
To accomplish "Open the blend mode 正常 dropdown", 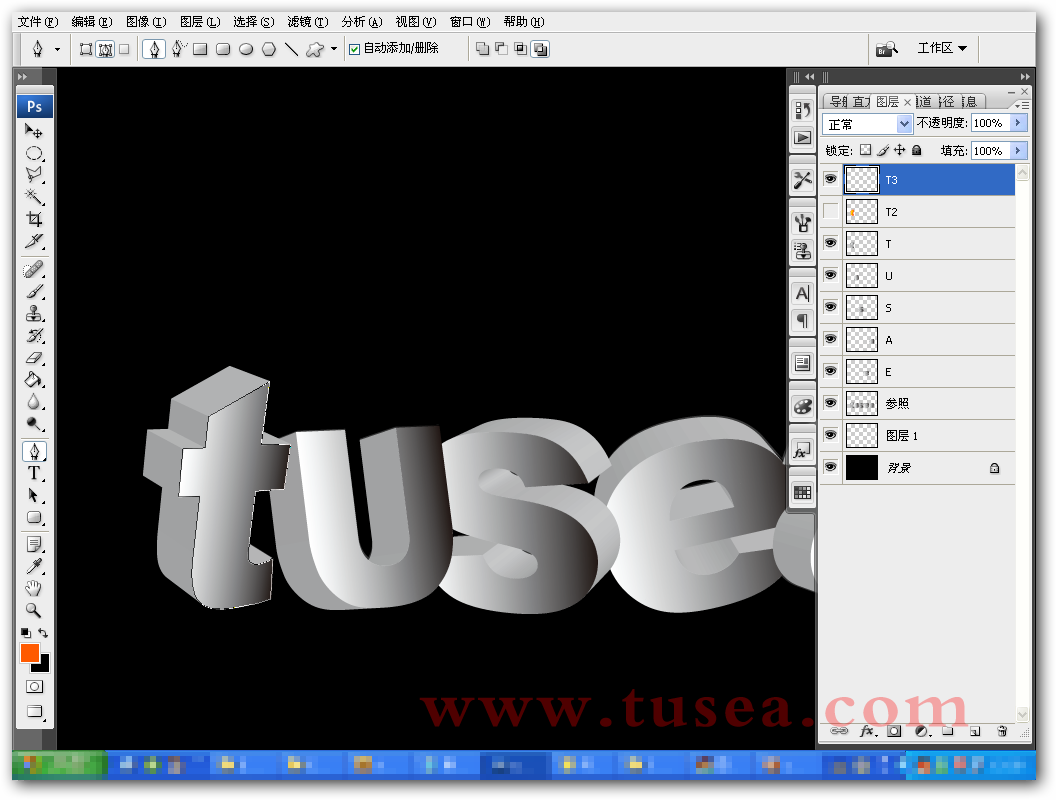I will 867,124.
